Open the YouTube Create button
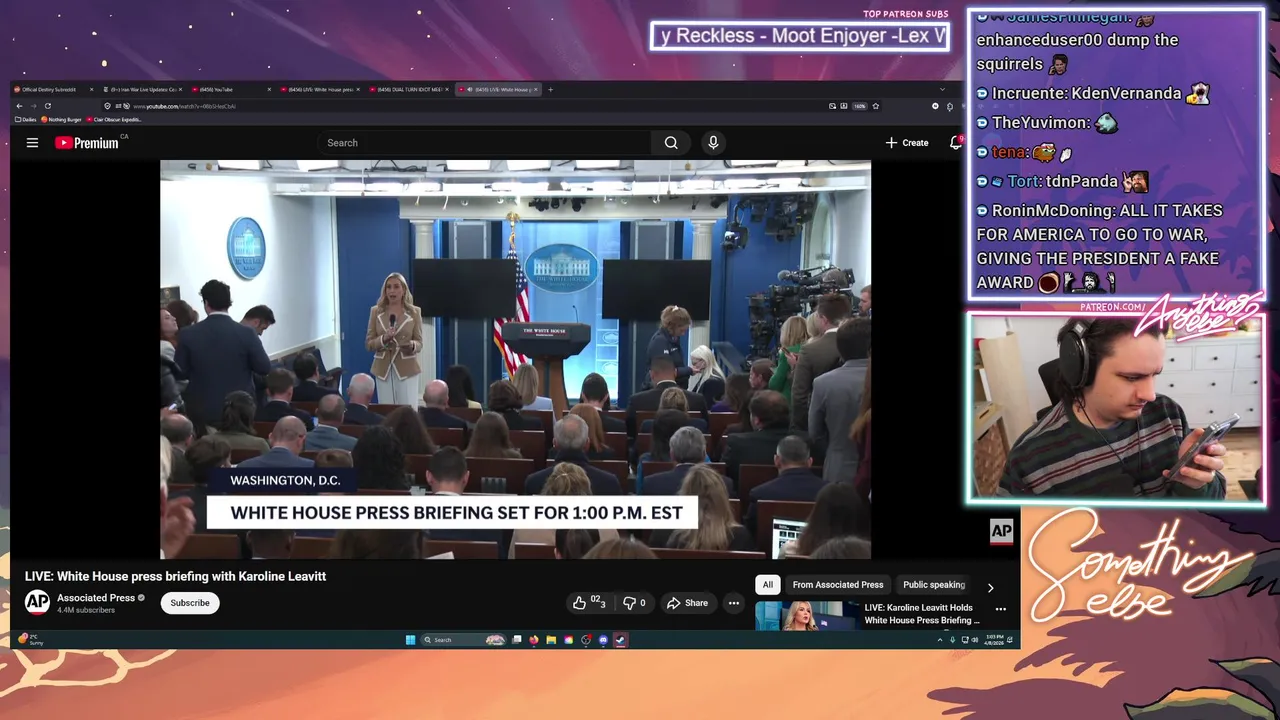The width and height of the screenshot is (1280, 720). pos(907,143)
